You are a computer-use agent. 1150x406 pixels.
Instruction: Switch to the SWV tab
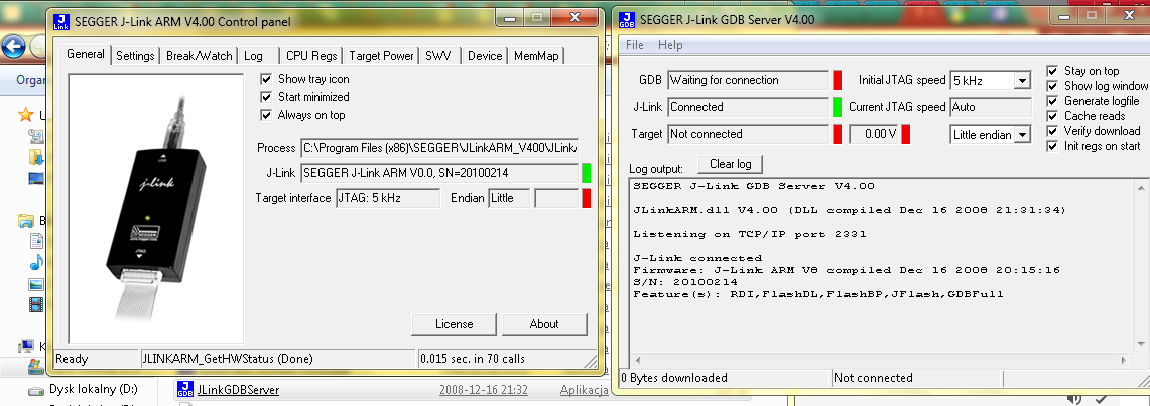pyautogui.click(x=440, y=56)
